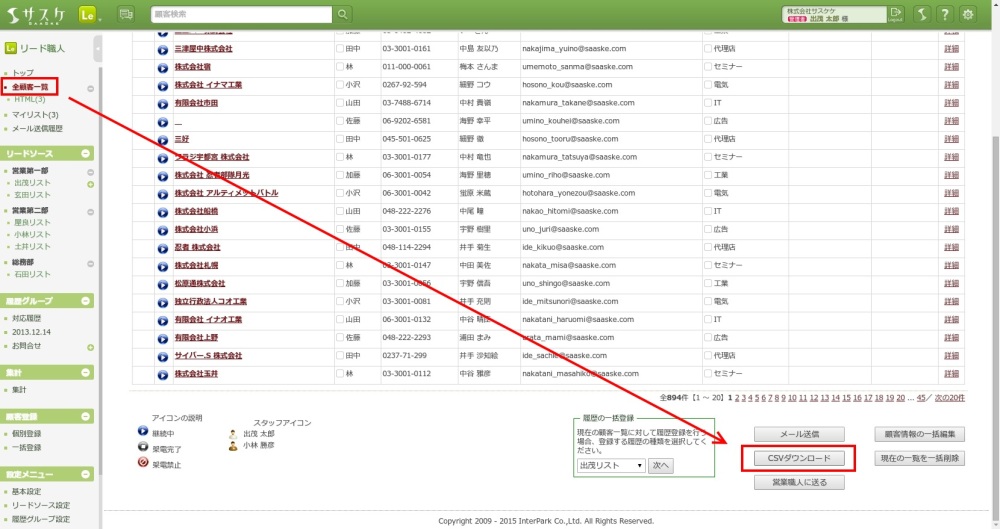This screenshot has height=529, width=1000.
Task: Tick the 田中 checkbox in 三津屋中株式会社 row
Action: (x=340, y=48)
